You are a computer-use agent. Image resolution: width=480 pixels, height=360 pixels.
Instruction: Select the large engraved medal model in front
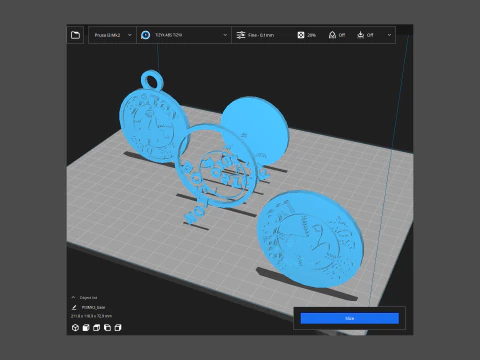coord(310,238)
